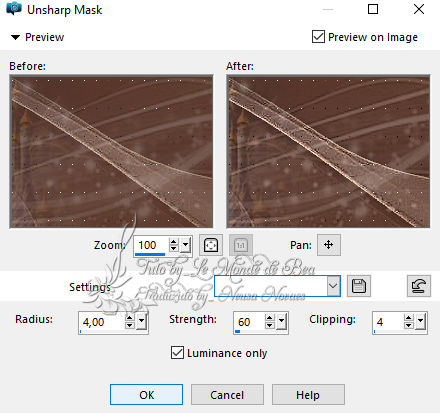Click inside the Radius value field
This screenshot has width=440, height=413.
tap(102, 322)
